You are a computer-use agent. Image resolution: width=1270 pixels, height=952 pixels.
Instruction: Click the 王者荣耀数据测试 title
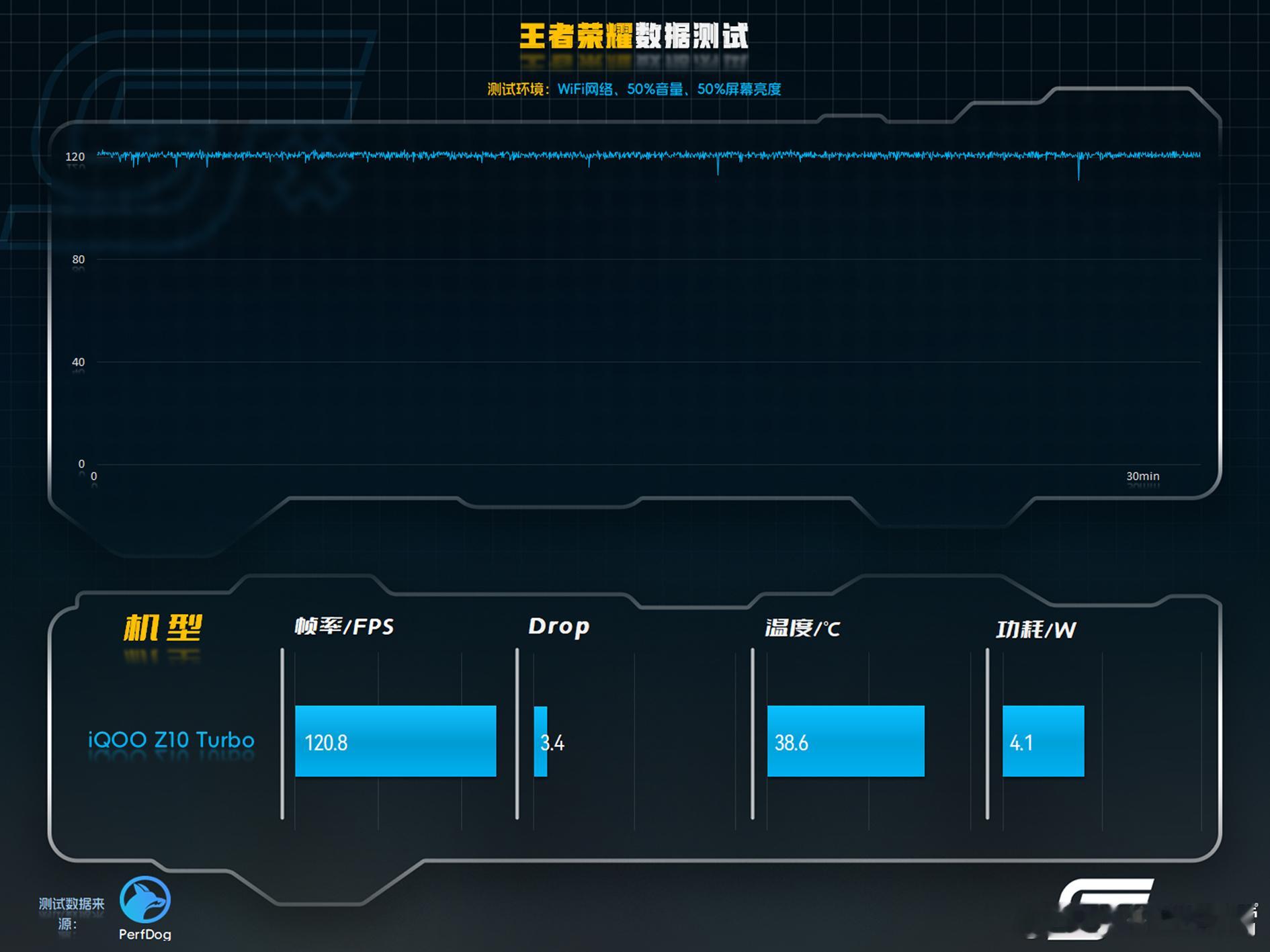click(x=634, y=36)
